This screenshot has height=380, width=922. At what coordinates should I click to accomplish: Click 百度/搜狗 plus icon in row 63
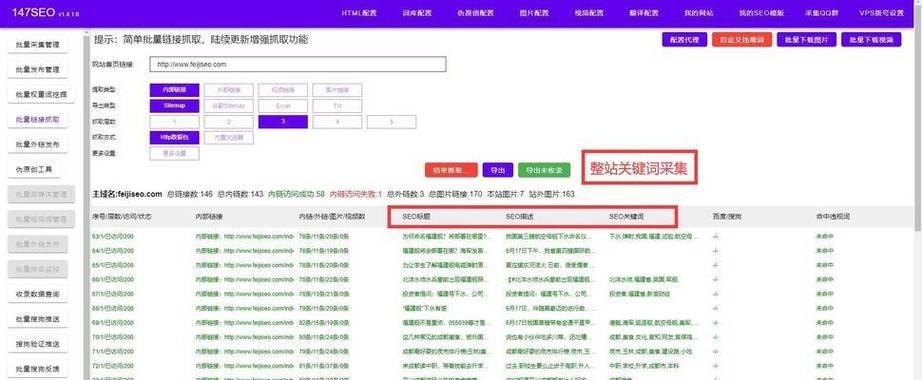[x=716, y=236]
